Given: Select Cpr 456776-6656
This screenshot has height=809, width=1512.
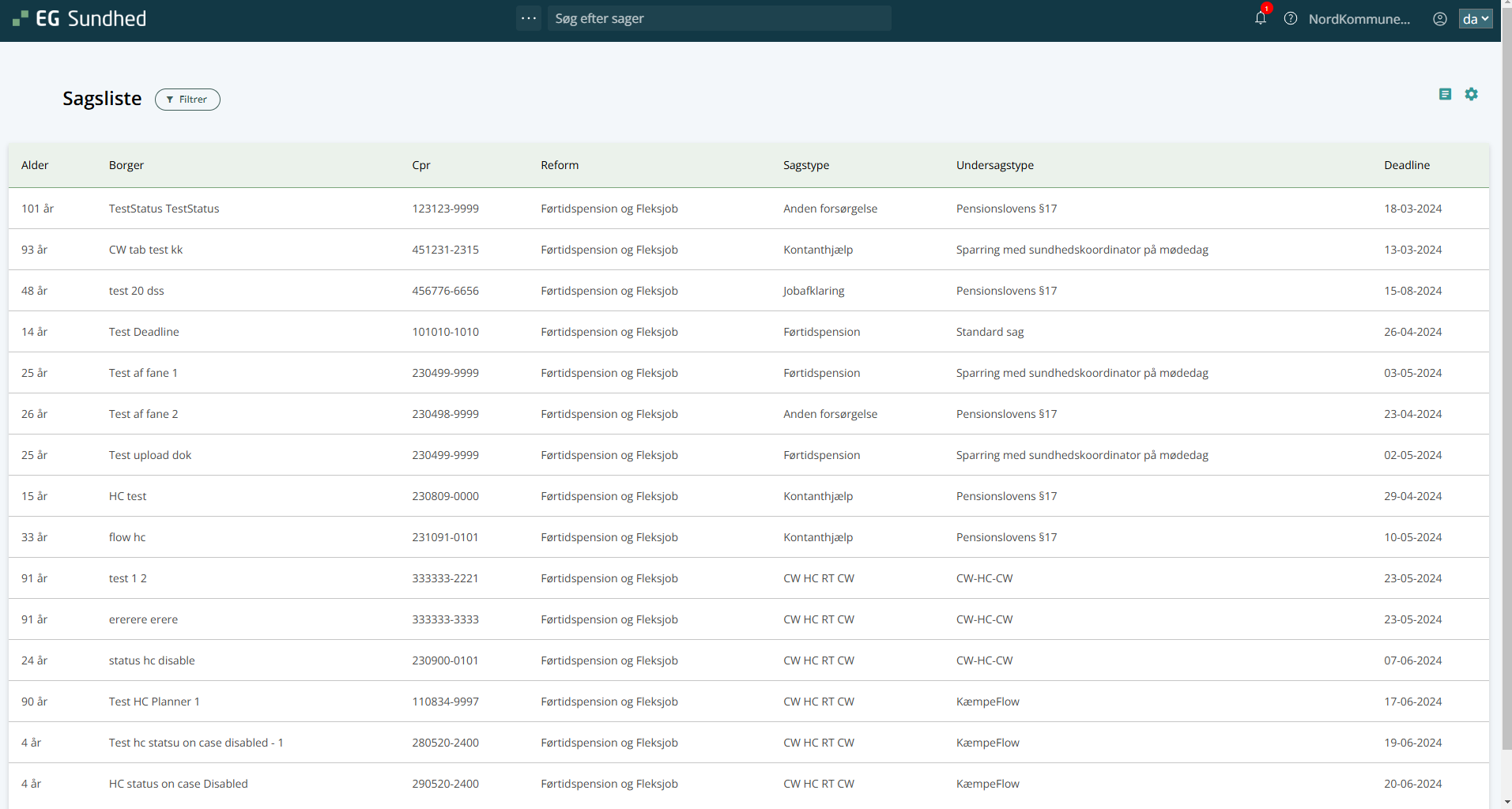Looking at the screenshot, I should coord(446,291).
